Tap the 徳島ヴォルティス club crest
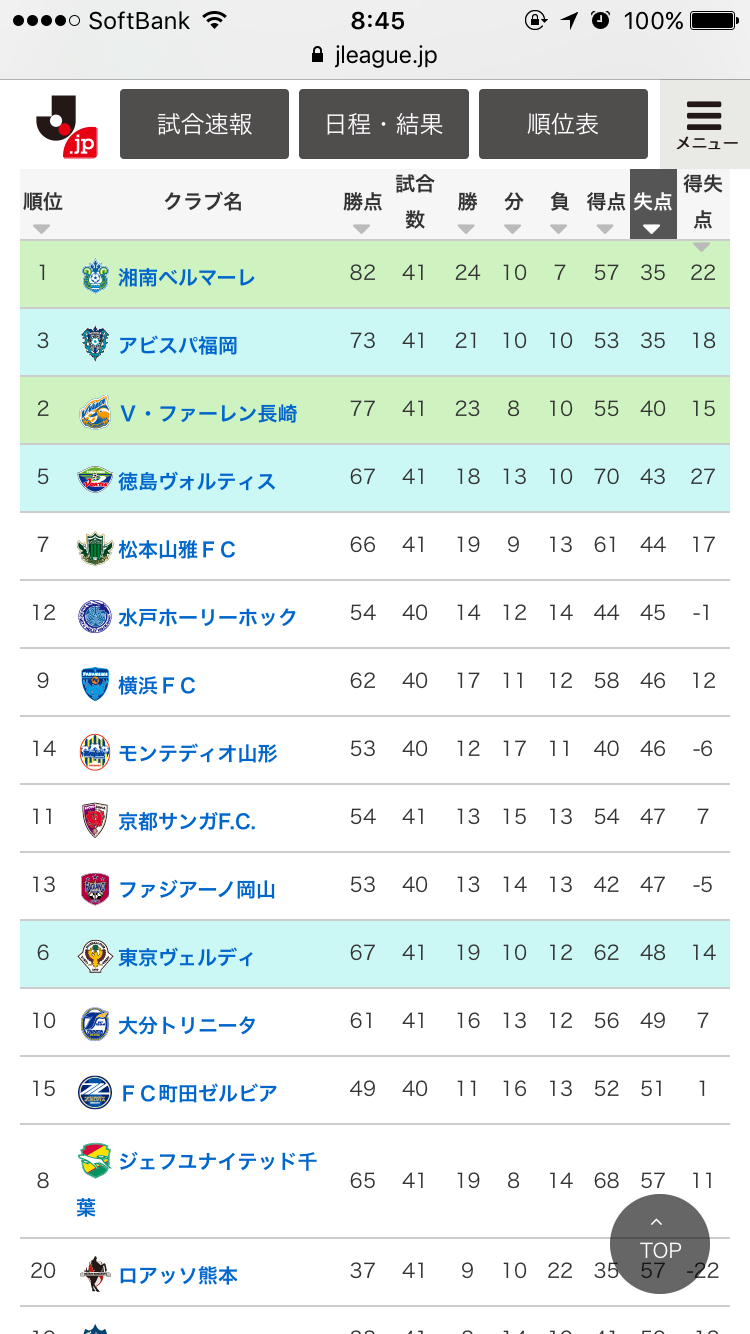Screen dimensions: 750x1334 tap(95, 480)
